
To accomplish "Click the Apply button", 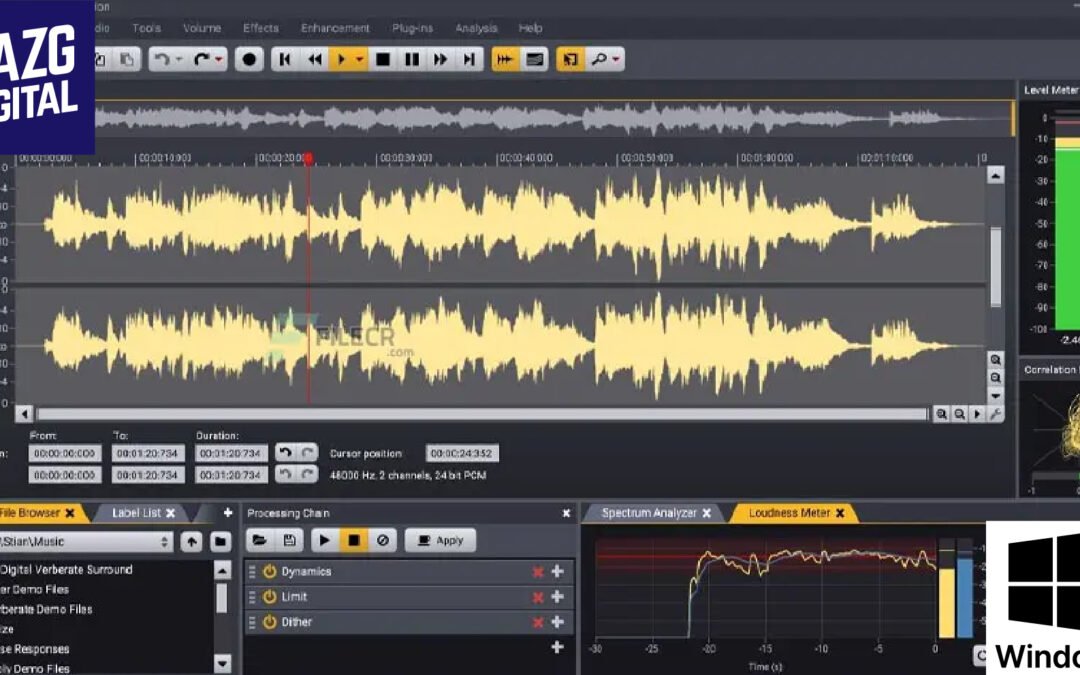I will (440, 541).
